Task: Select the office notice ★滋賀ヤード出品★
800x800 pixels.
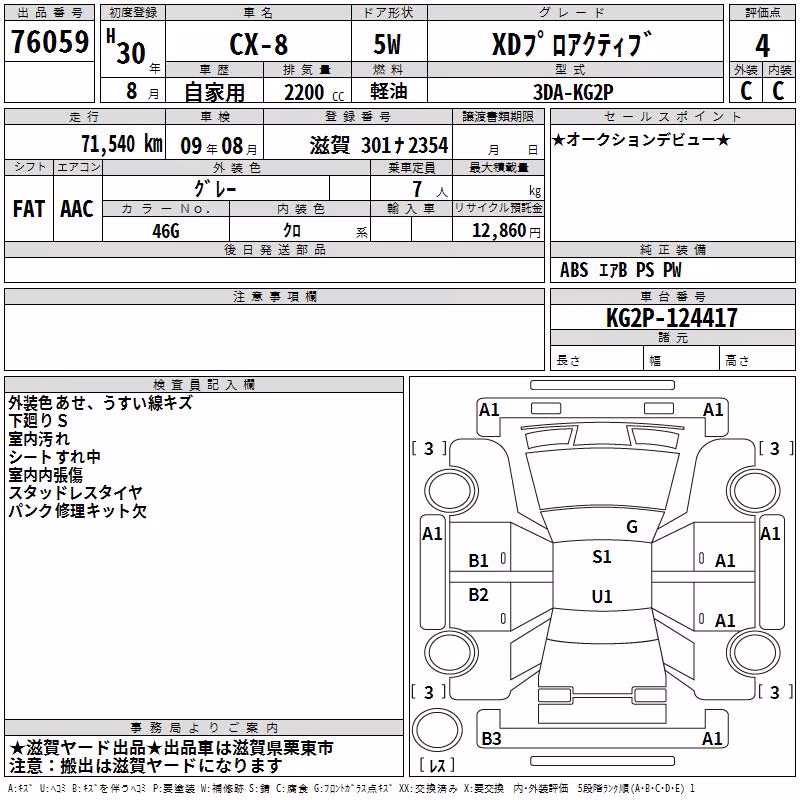Action: tap(86, 748)
